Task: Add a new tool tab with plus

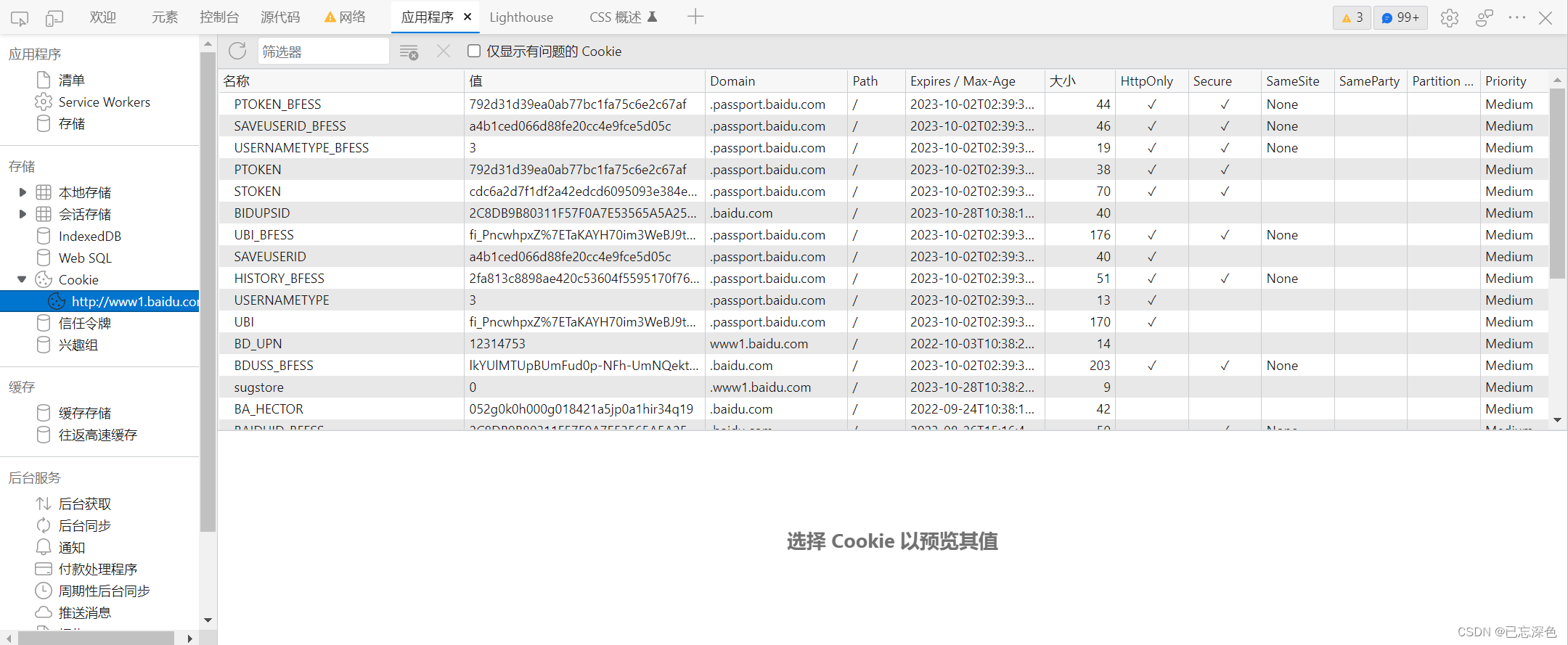Action: point(695,17)
